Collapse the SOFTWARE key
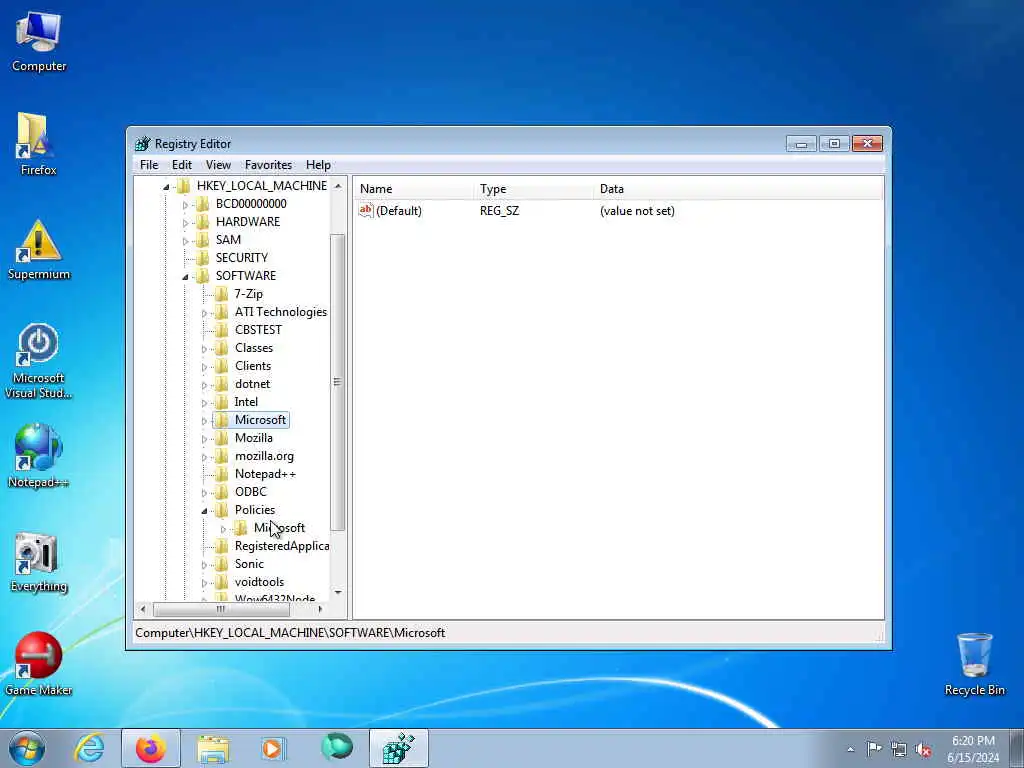Screen dimensions: 1024x768 185,277
